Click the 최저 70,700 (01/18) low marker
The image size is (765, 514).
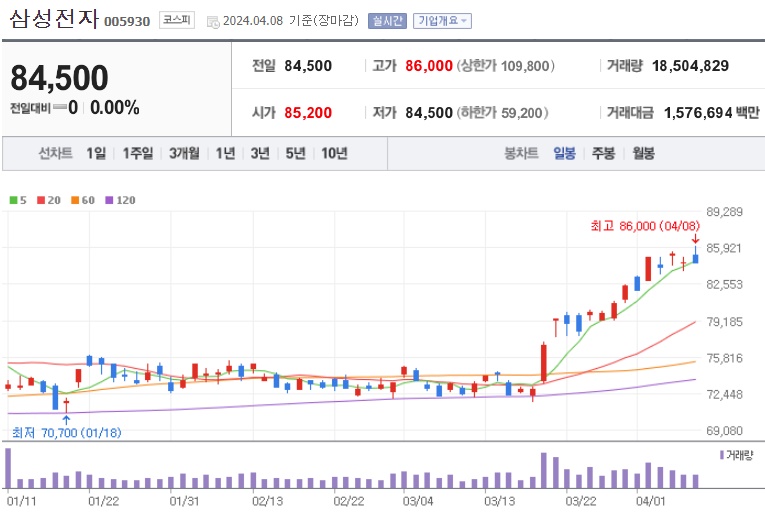tap(66, 433)
